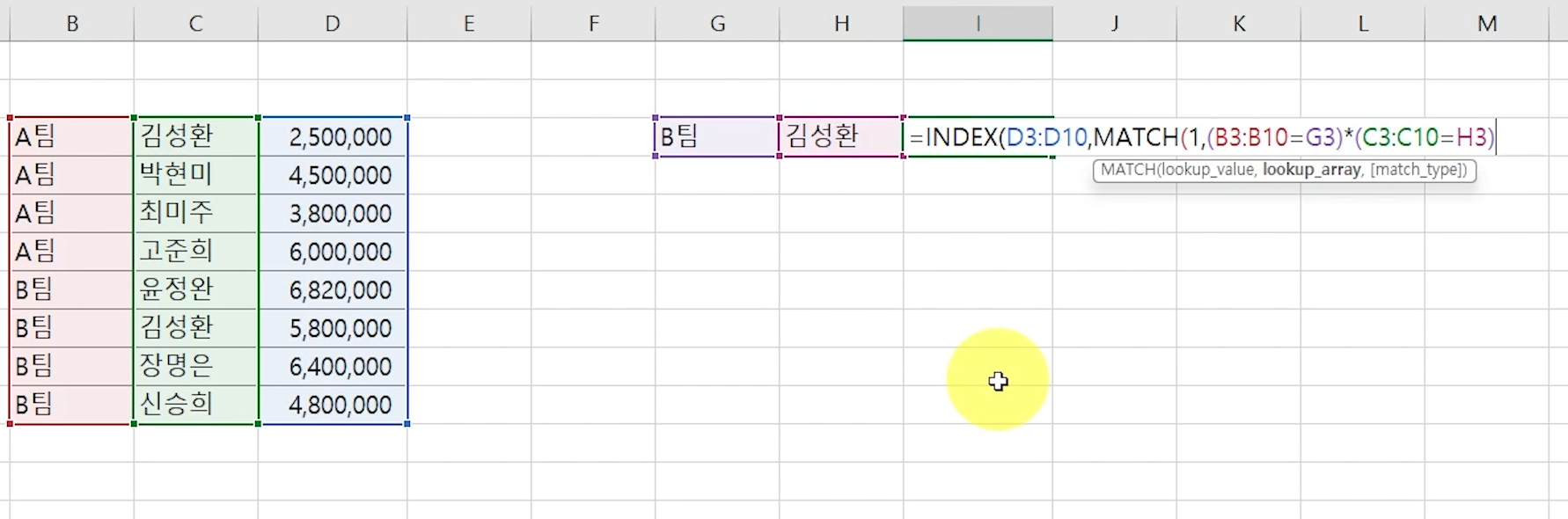Select name cell 장명은
Screen dimensions: 1568x519
(x=196, y=366)
